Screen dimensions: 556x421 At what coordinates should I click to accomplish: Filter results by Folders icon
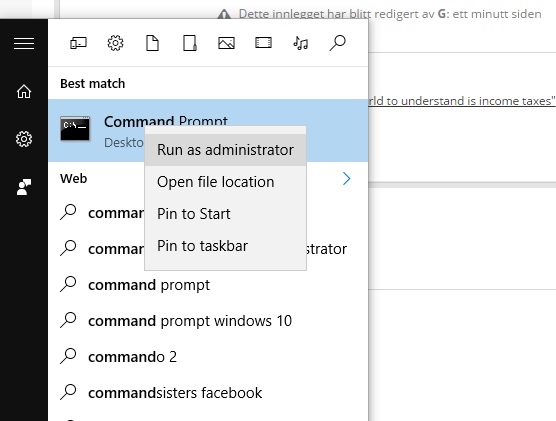pyautogui.click(x=190, y=43)
